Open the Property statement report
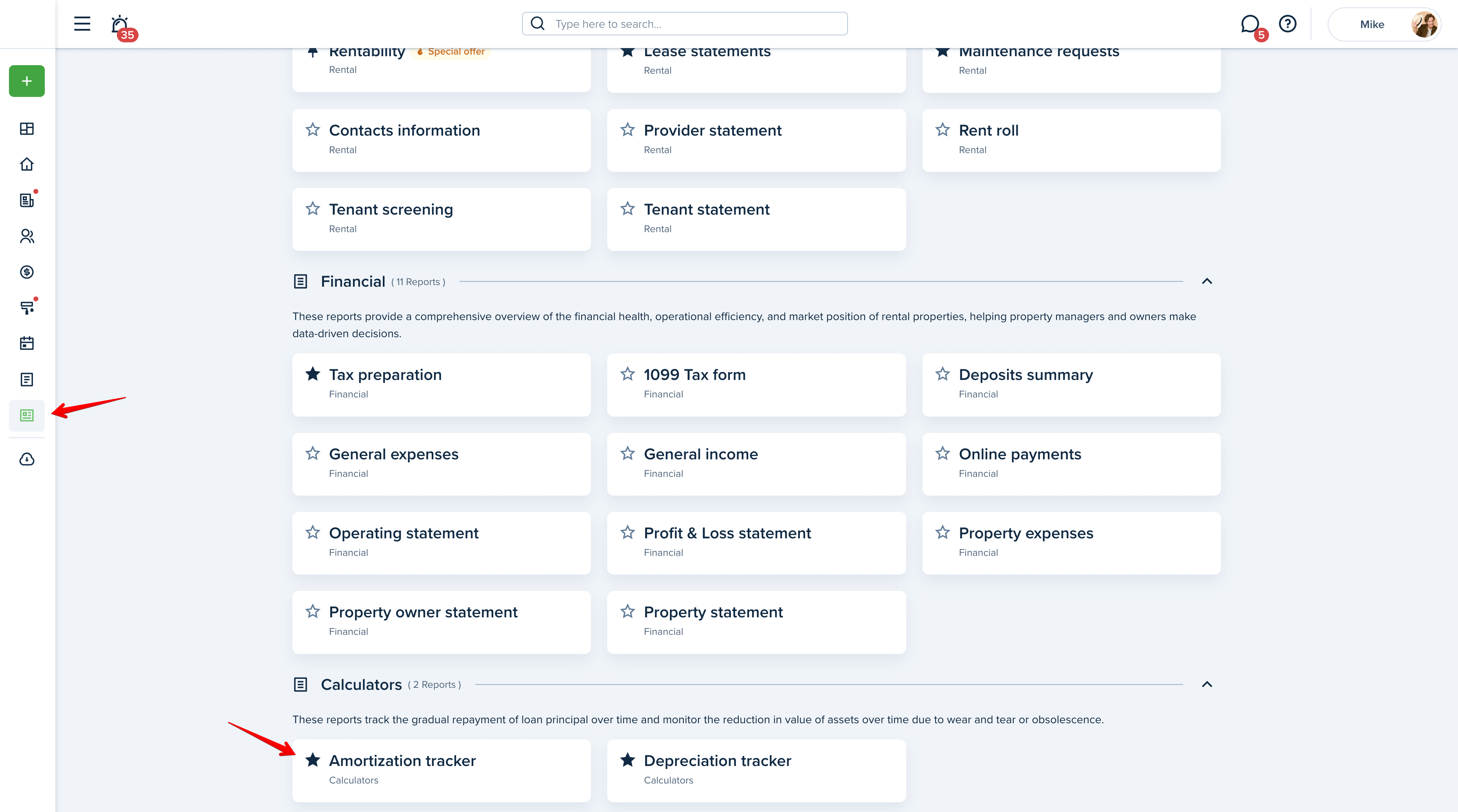This screenshot has height=812, width=1458. [x=756, y=623]
